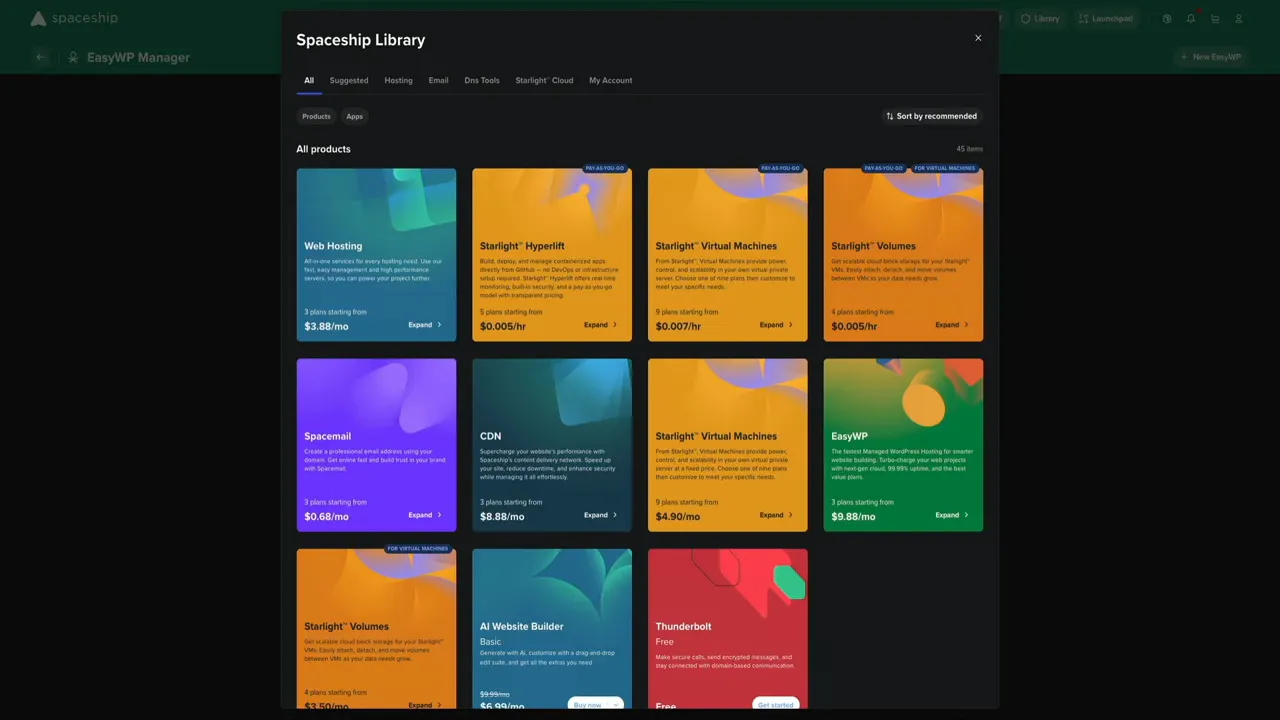The width and height of the screenshot is (1280, 720).
Task: Close the Spaceship Library dialog
Action: coord(978,38)
